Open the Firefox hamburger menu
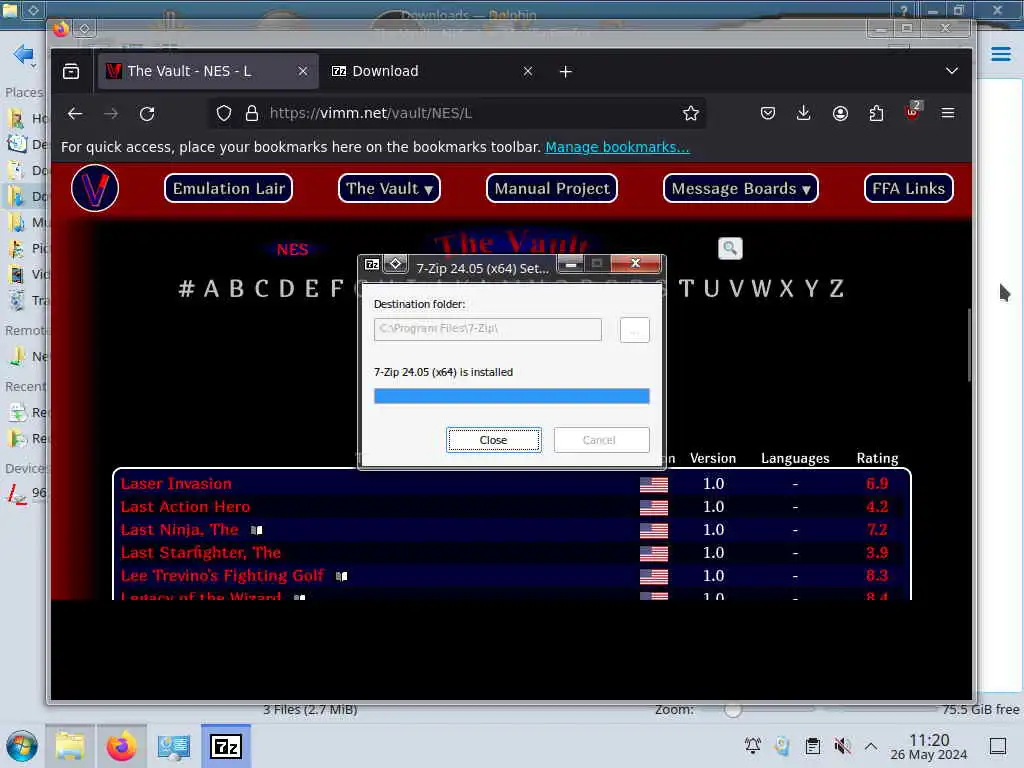The width and height of the screenshot is (1024, 768). click(948, 114)
